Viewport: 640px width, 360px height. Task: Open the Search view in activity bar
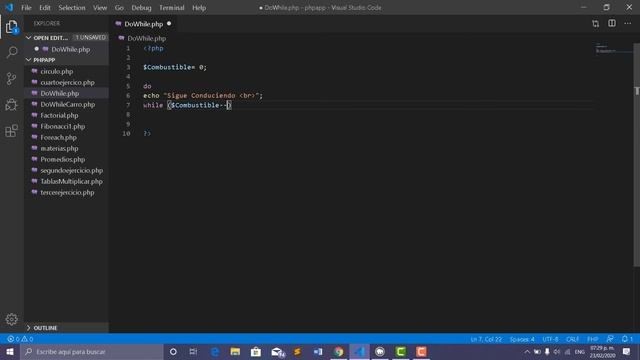[x=12, y=52]
